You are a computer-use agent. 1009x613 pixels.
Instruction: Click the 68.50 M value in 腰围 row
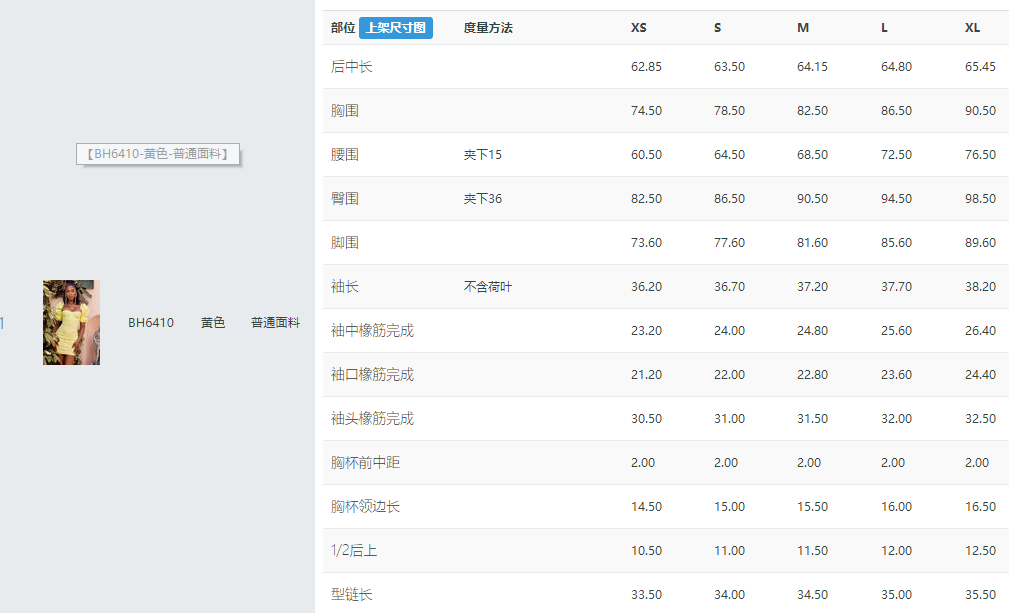coord(812,154)
